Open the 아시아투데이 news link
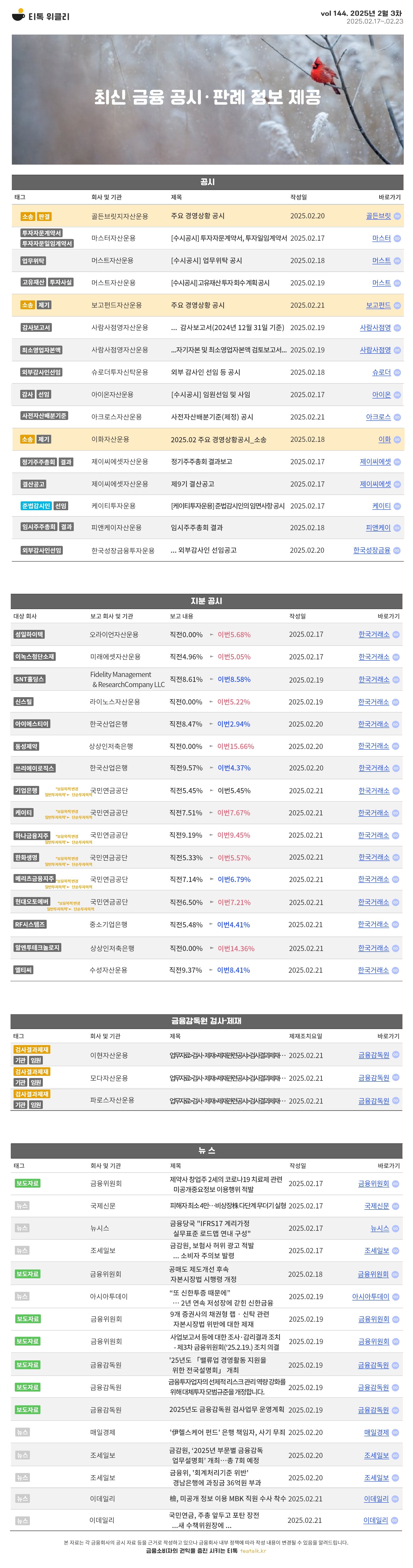 370,1297
